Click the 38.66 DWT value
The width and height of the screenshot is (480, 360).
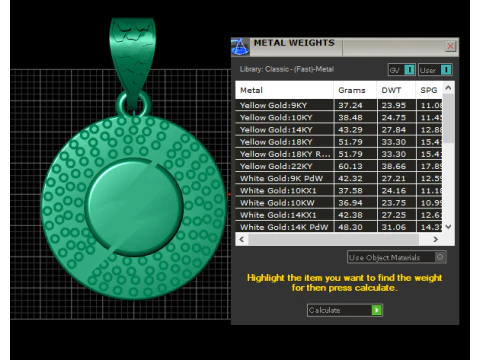[x=394, y=166]
